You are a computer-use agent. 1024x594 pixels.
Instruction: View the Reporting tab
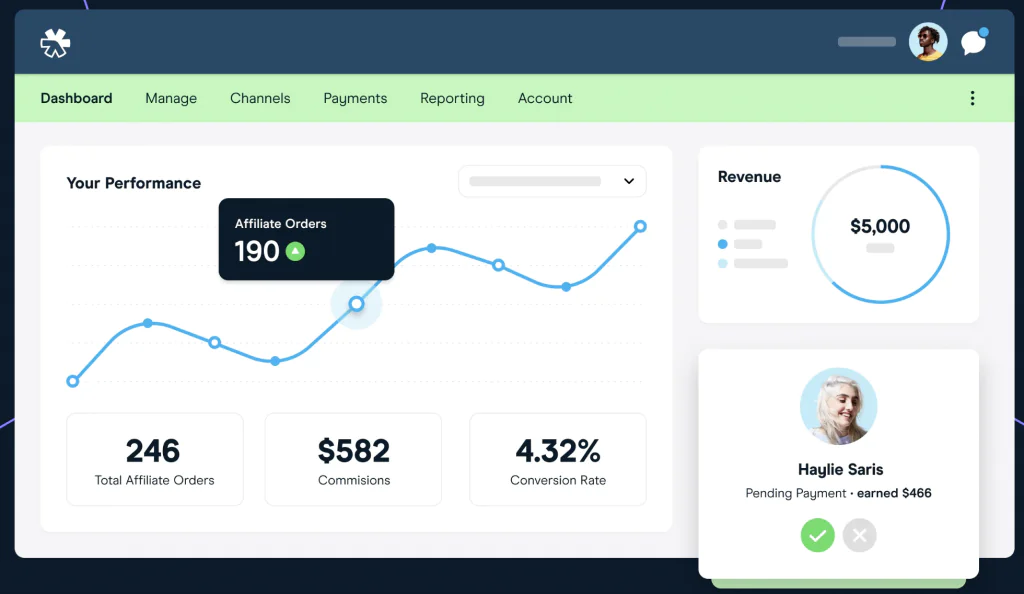click(x=452, y=98)
